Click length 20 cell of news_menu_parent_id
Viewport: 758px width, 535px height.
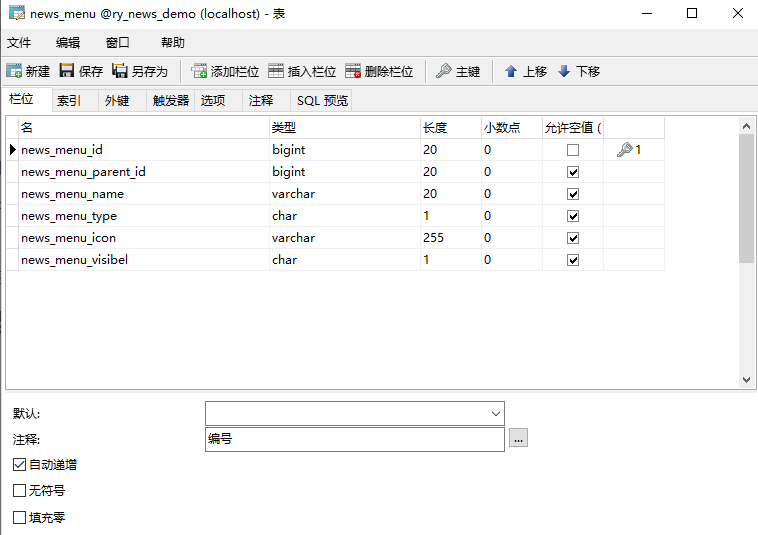451,172
